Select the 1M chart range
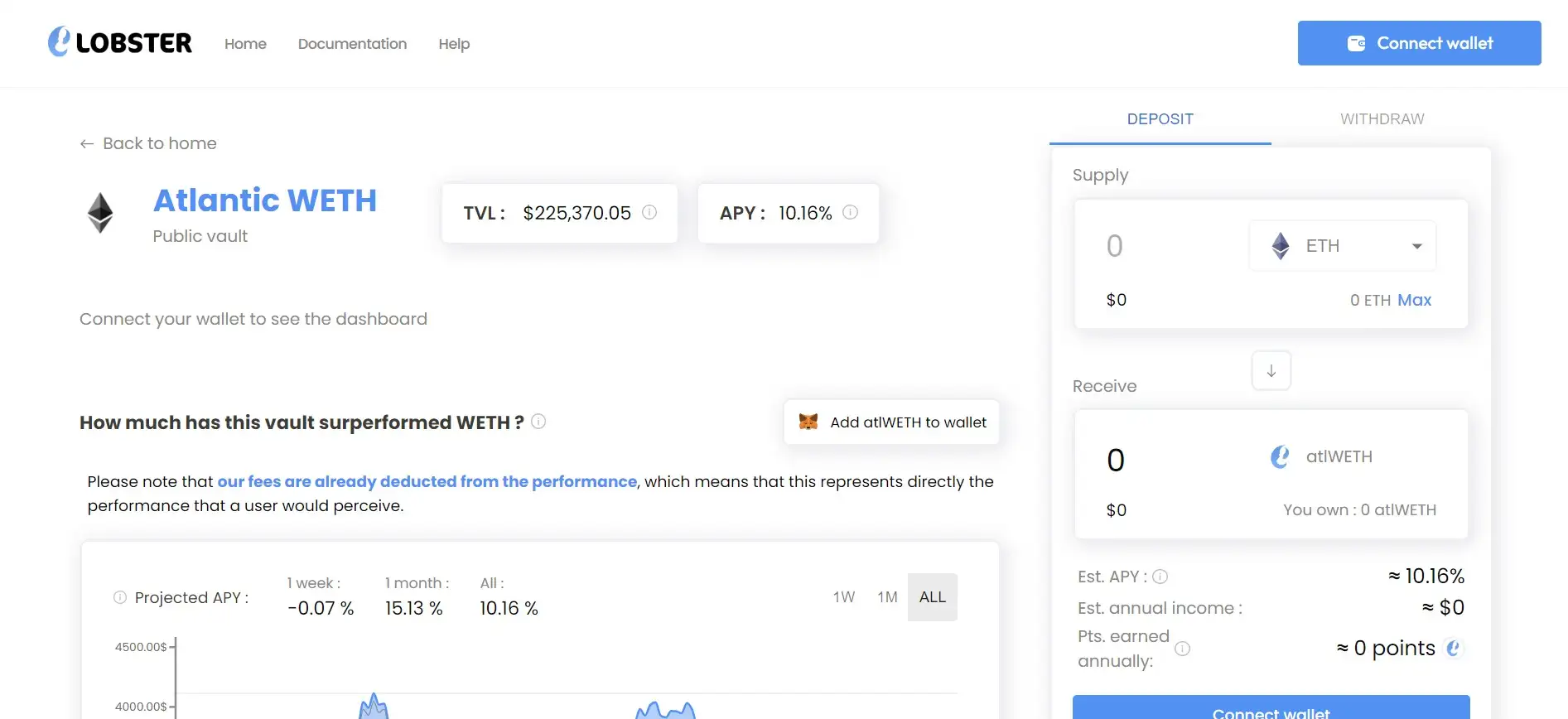The width and height of the screenshot is (1568, 719). (x=887, y=597)
